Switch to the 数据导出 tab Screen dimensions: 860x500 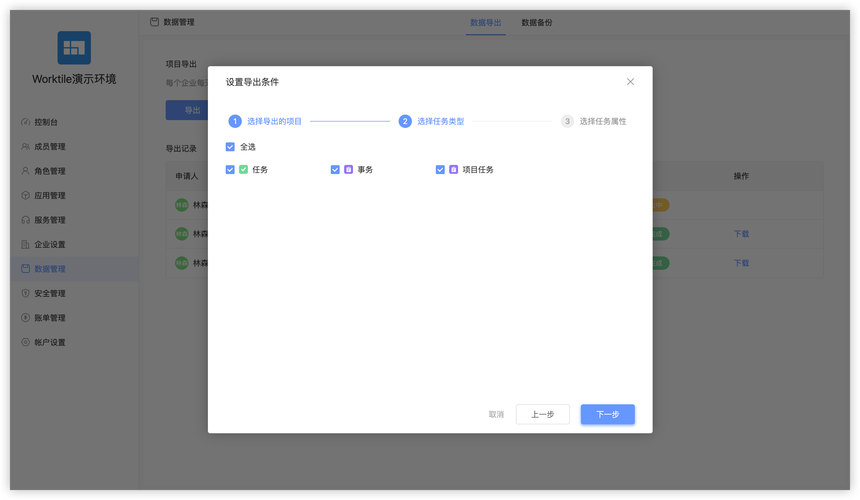tap(485, 22)
